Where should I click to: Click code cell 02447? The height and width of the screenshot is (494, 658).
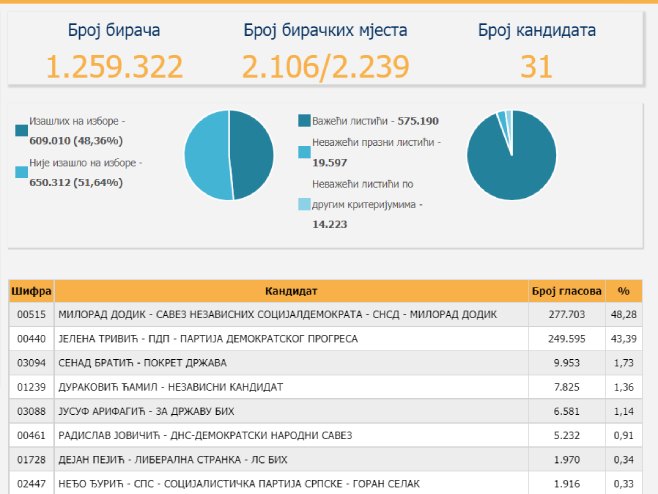[x=31, y=484]
